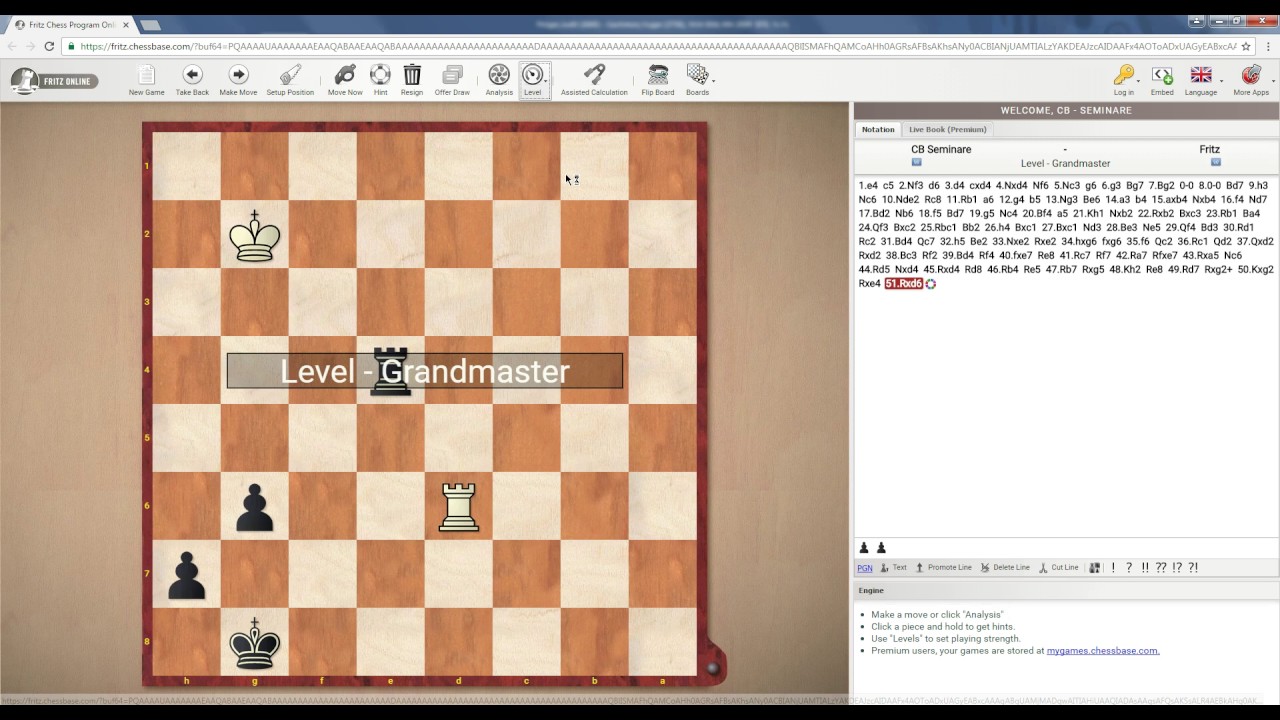Click the Log in key icon
The width and height of the screenshot is (1280, 720).
1124,75
